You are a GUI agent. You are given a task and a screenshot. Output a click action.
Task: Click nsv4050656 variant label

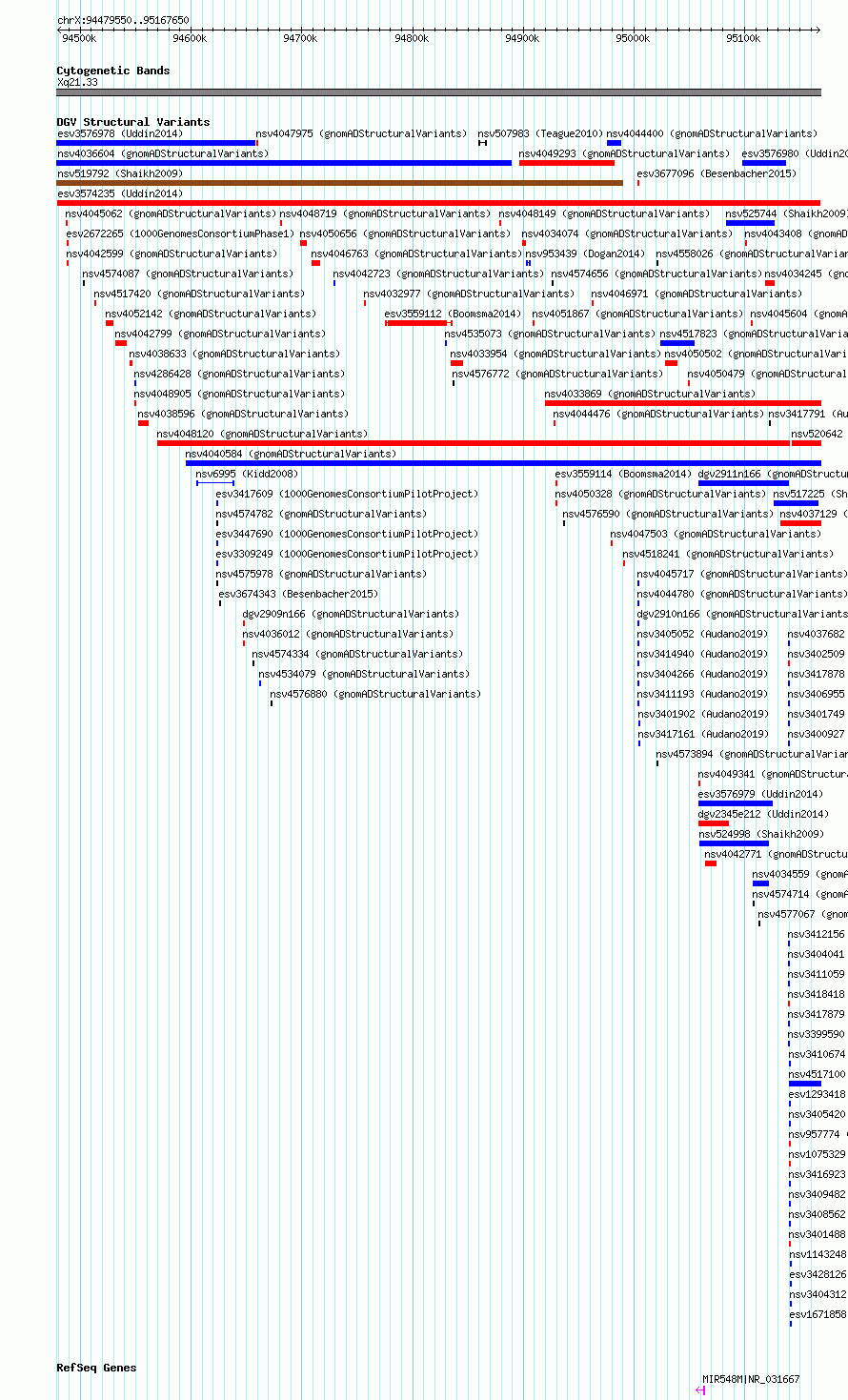(405, 233)
